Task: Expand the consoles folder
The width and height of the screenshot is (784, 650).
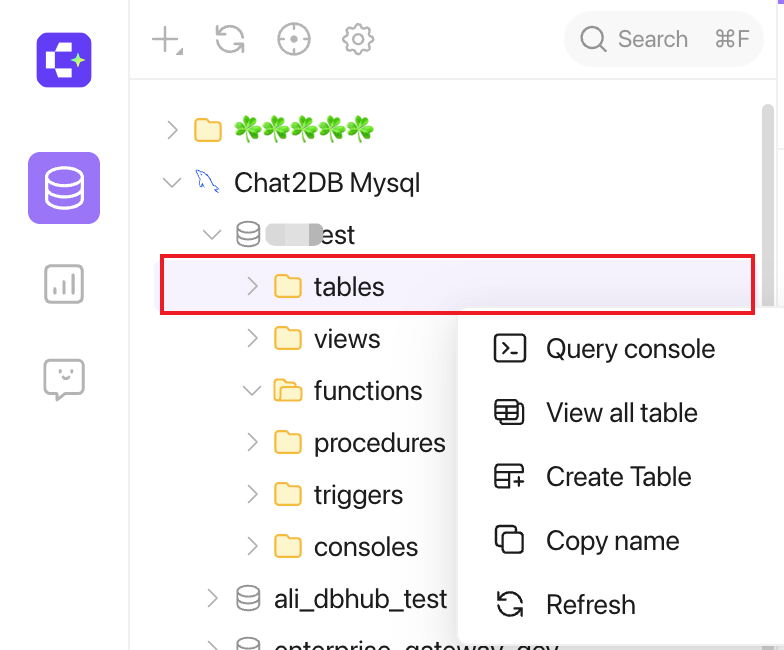Action: (252, 546)
